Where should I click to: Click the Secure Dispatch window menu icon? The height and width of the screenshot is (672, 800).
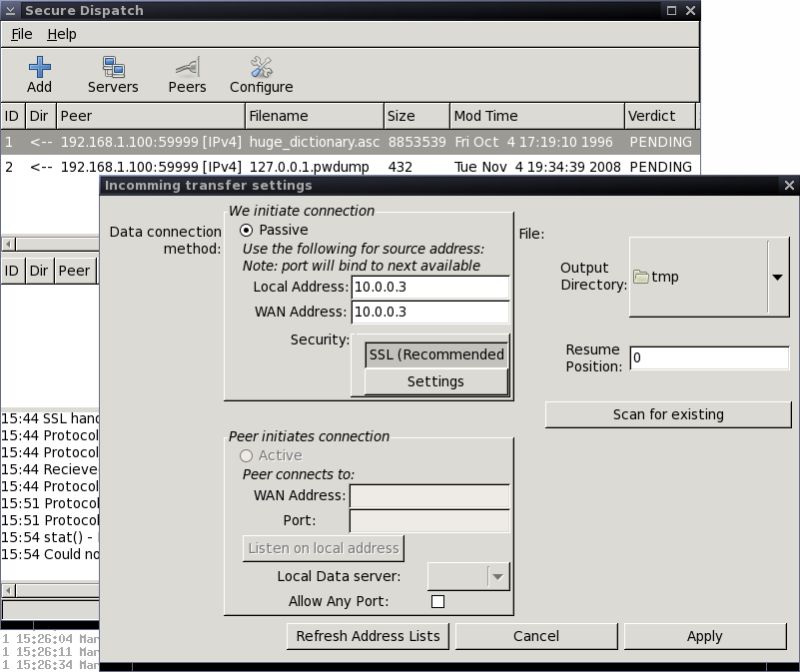click(10, 10)
